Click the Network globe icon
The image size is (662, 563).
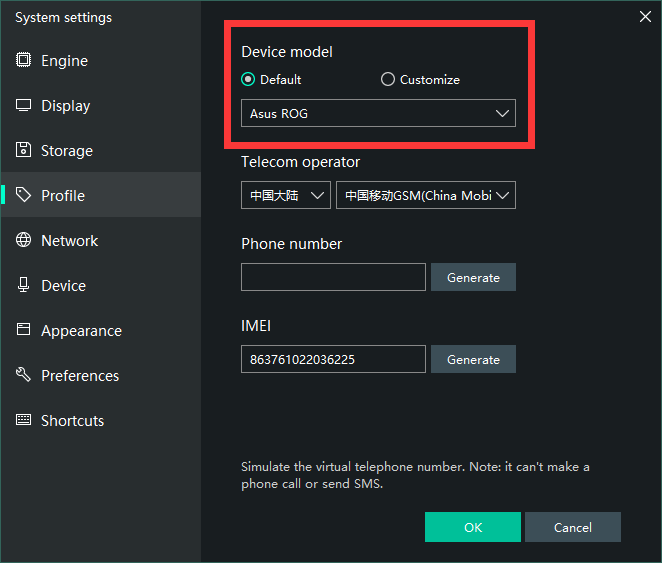[x=24, y=240]
